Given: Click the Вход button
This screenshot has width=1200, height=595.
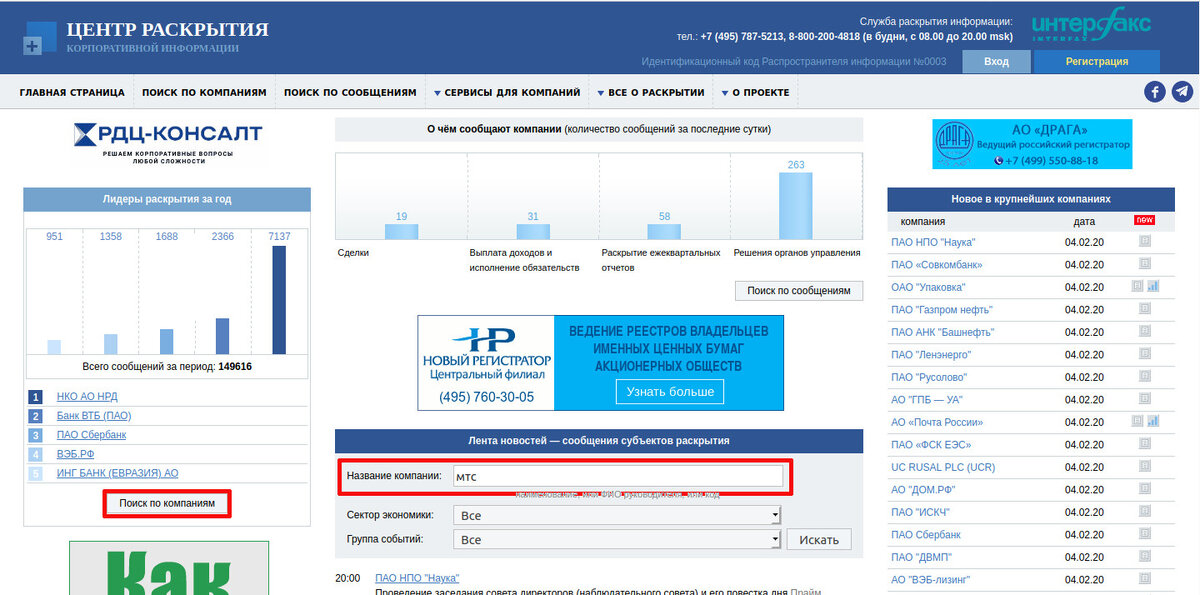Looking at the screenshot, I should (x=996, y=61).
